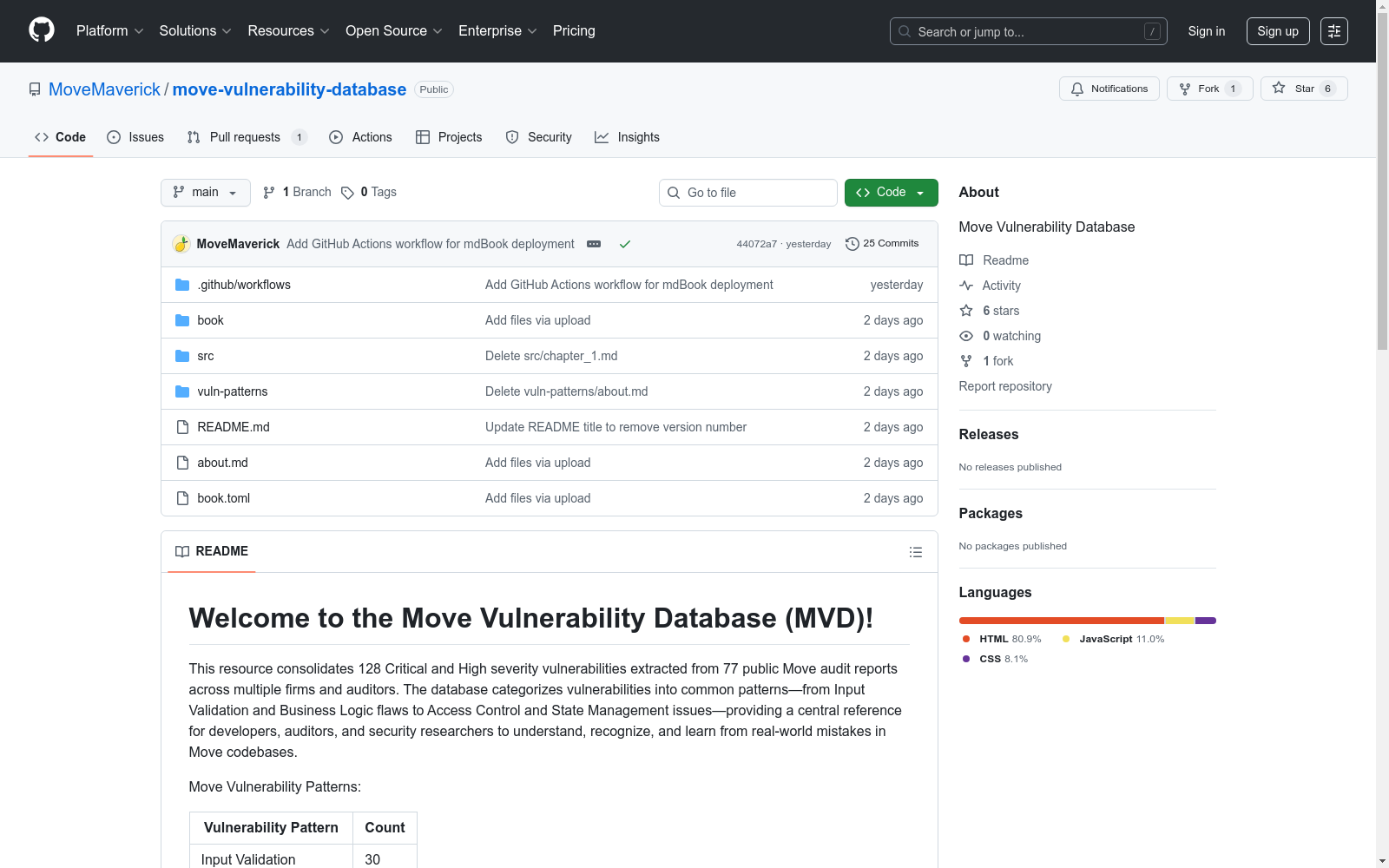Image resolution: width=1389 pixels, height=868 pixels.
Task: Click the red HTML segment of language bar
Action: tap(1062, 621)
